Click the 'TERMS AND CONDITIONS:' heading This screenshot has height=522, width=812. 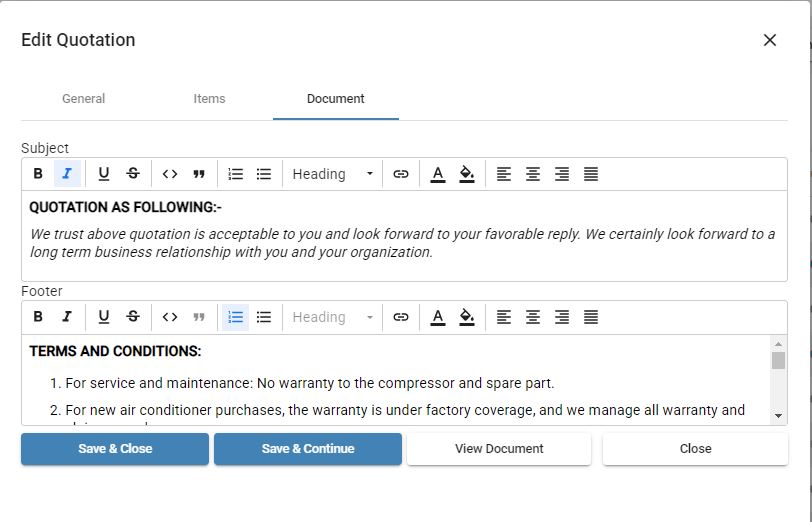(115, 351)
